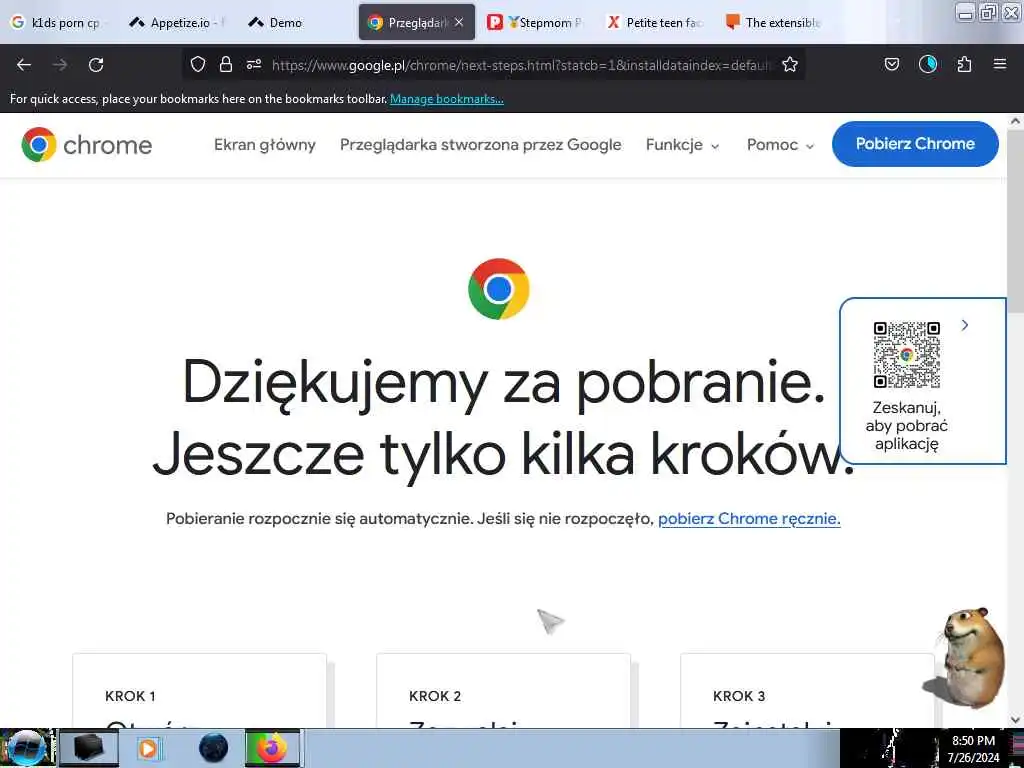This screenshot has width=1024, height=768.
Task: Open the media player taskbar icon
Action: [149, 748]
